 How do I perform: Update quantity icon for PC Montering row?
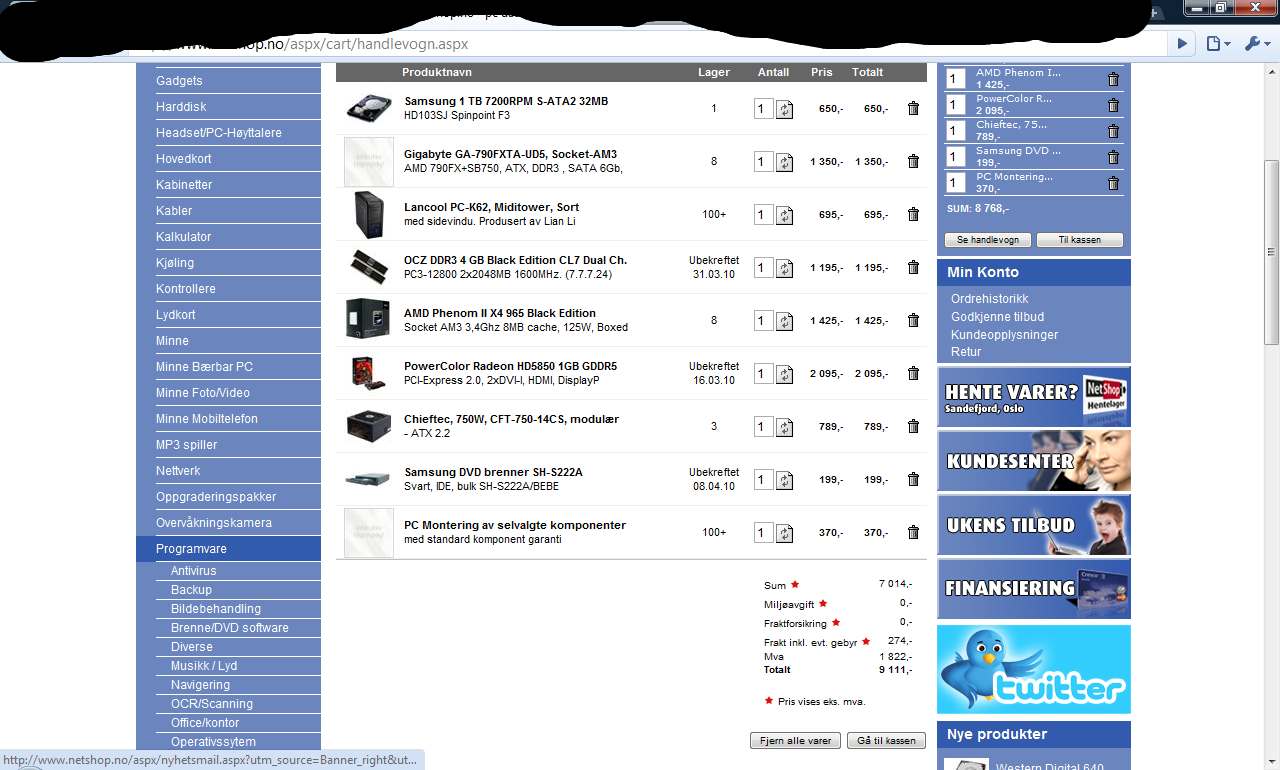785,533
